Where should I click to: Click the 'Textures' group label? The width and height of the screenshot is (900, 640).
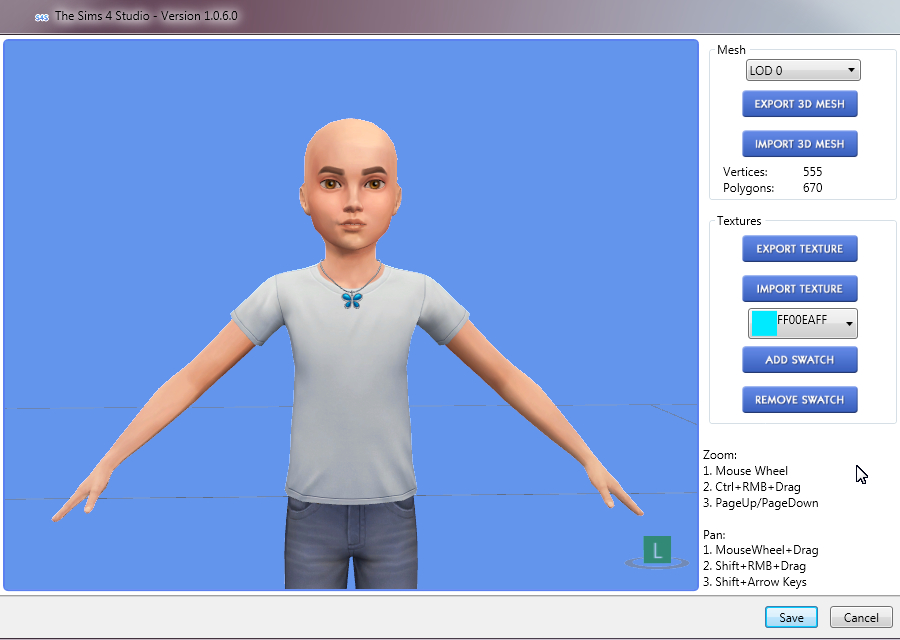pyautogui.click(x=739, y=221)
